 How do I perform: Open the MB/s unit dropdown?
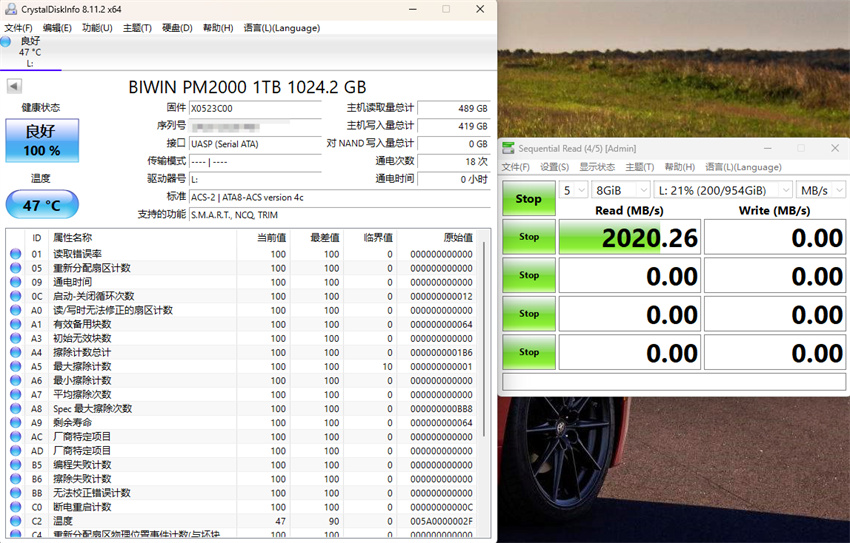click(x=821, y=190)
